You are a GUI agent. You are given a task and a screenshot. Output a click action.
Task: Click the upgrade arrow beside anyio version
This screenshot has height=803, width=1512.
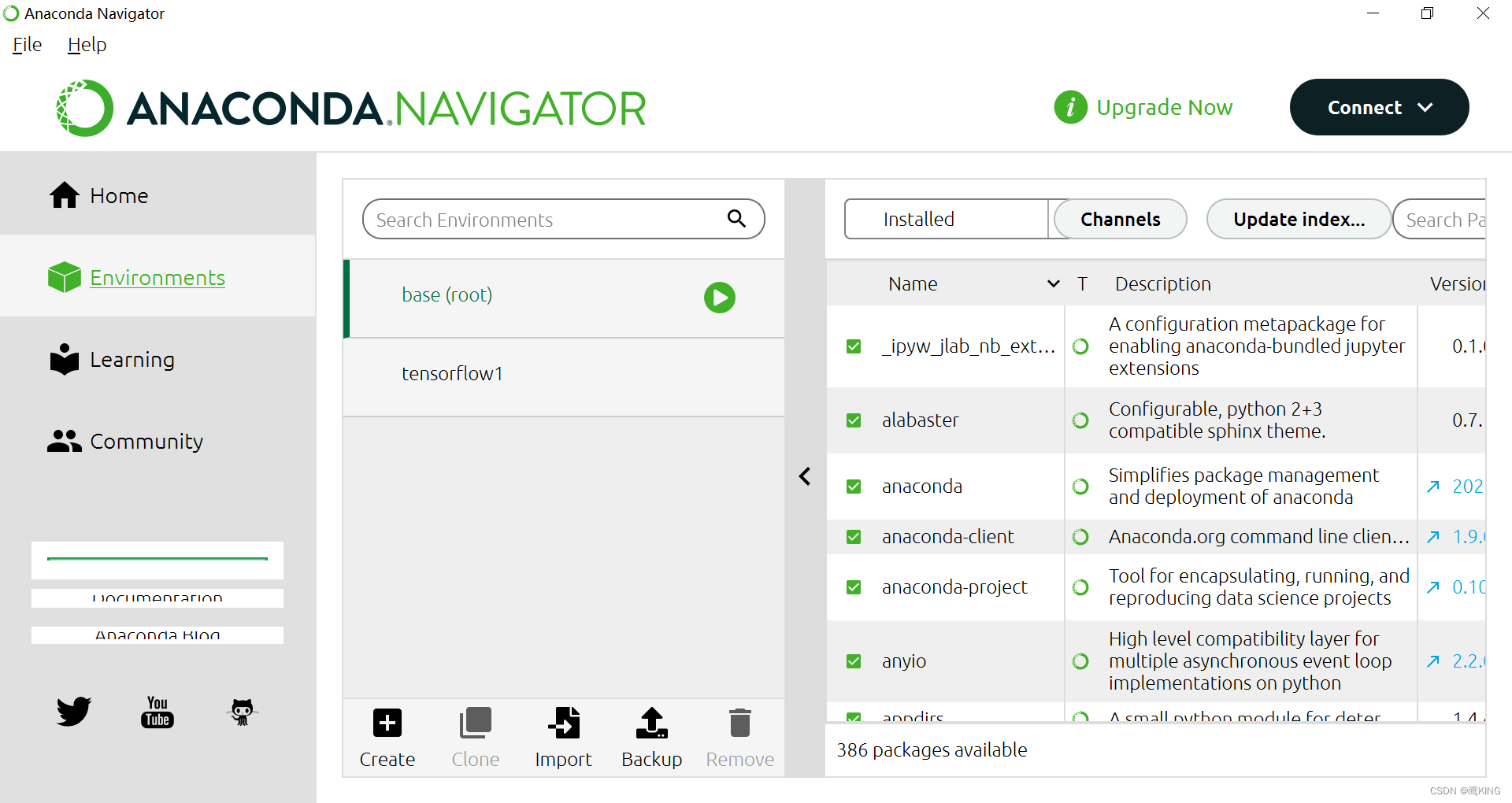[x=1433, y=661]
